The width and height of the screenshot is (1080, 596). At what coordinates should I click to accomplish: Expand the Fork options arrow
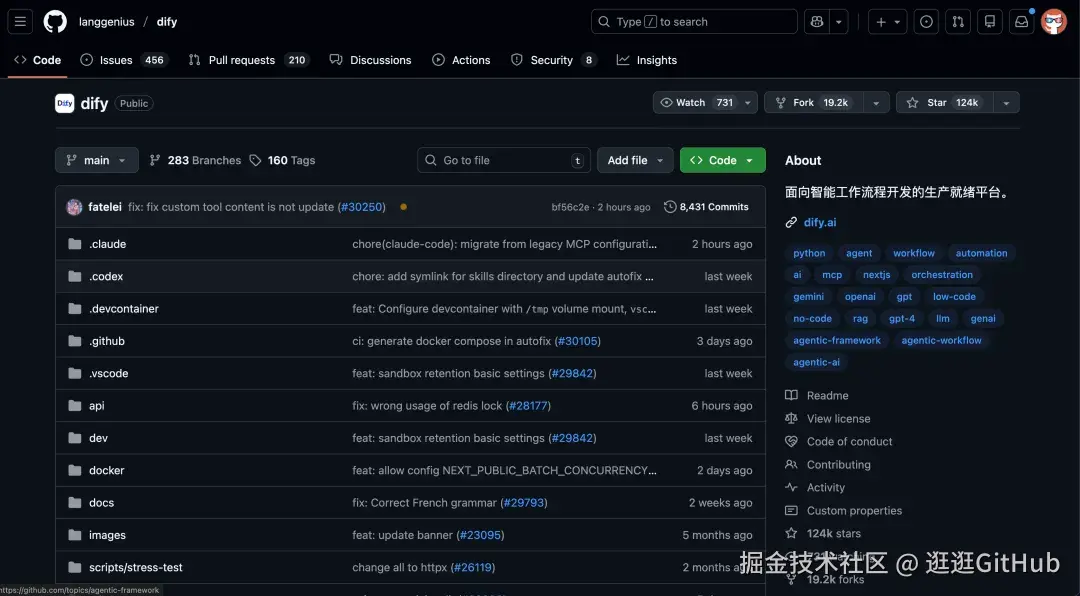876,103
